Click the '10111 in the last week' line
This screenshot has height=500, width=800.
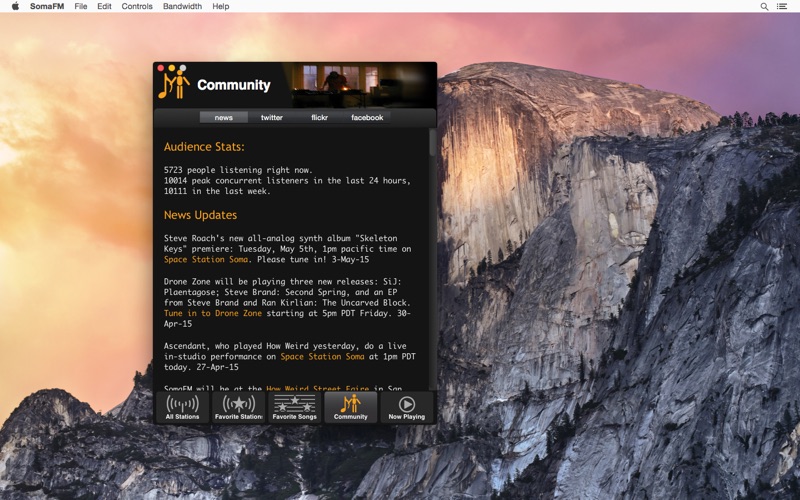pos(217,191)
